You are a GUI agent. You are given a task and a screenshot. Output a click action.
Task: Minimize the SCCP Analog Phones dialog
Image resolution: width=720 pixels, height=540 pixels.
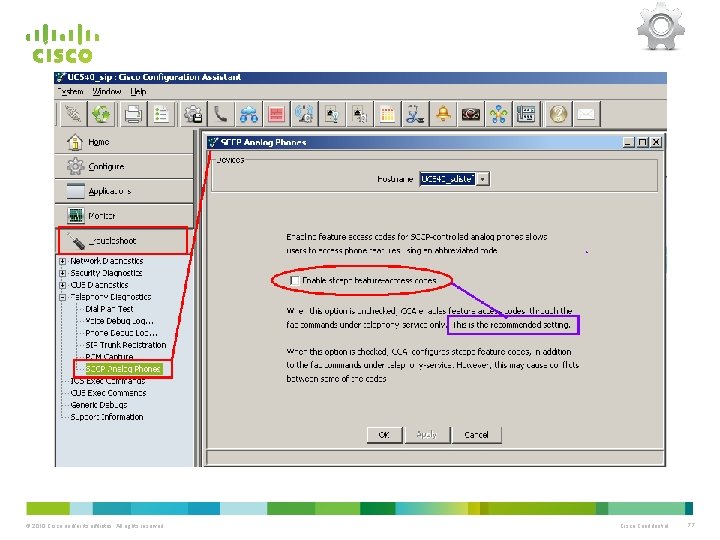(629, 142)
